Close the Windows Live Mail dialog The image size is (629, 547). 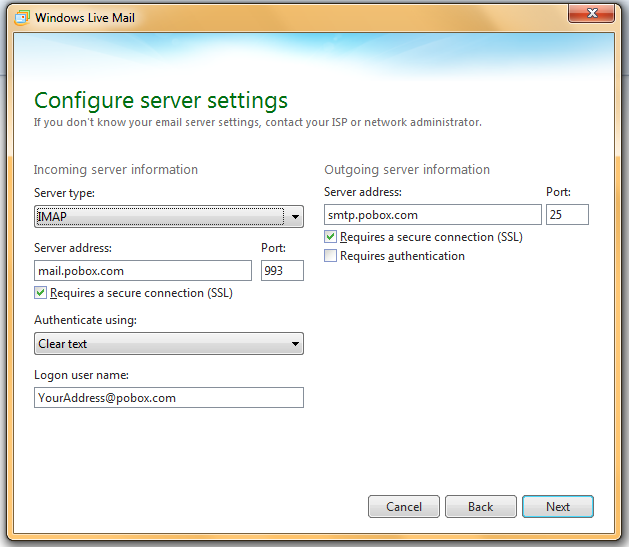(x=591, y=14)
